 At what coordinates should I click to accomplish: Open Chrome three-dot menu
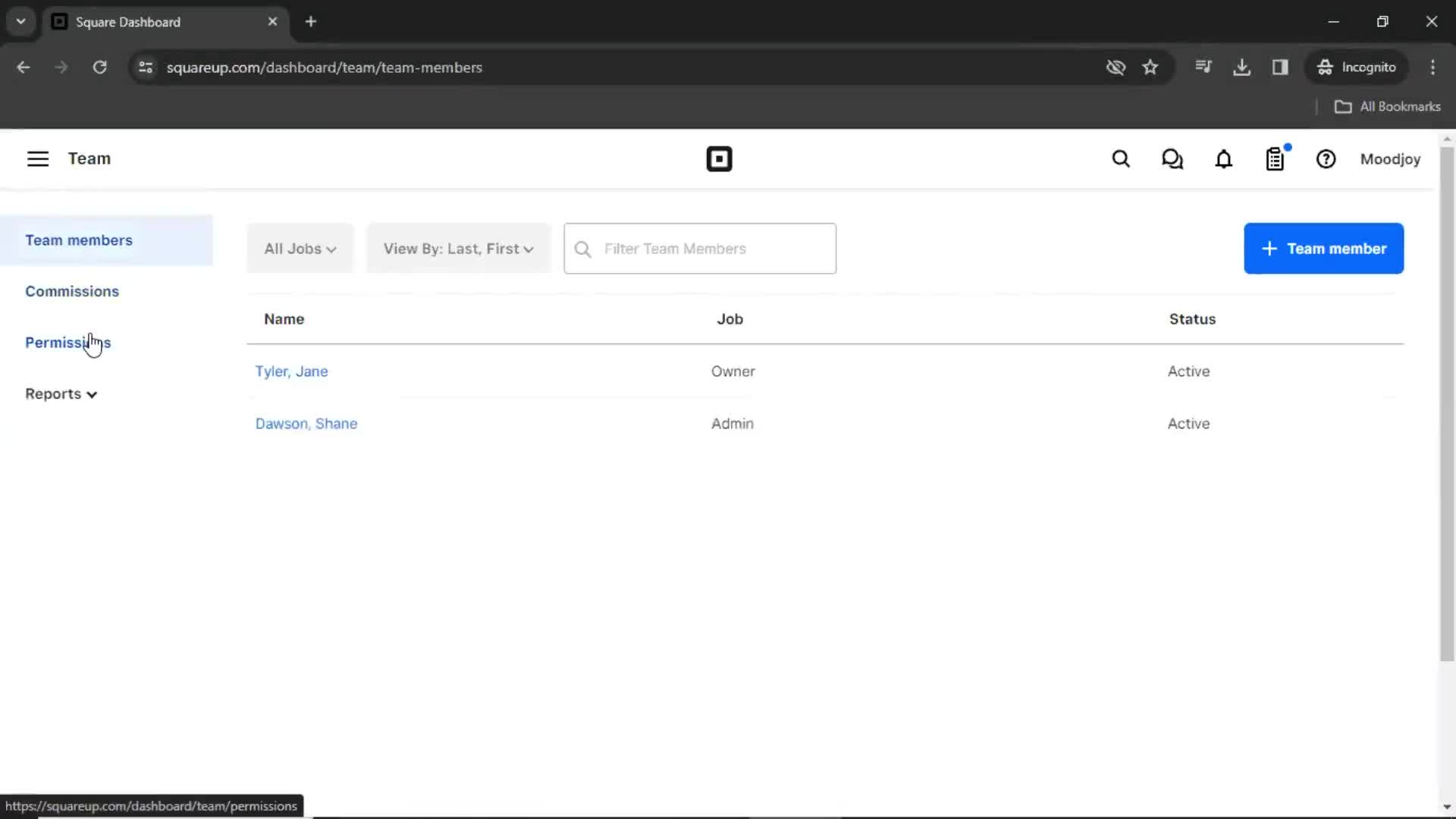coord(1432,67)
